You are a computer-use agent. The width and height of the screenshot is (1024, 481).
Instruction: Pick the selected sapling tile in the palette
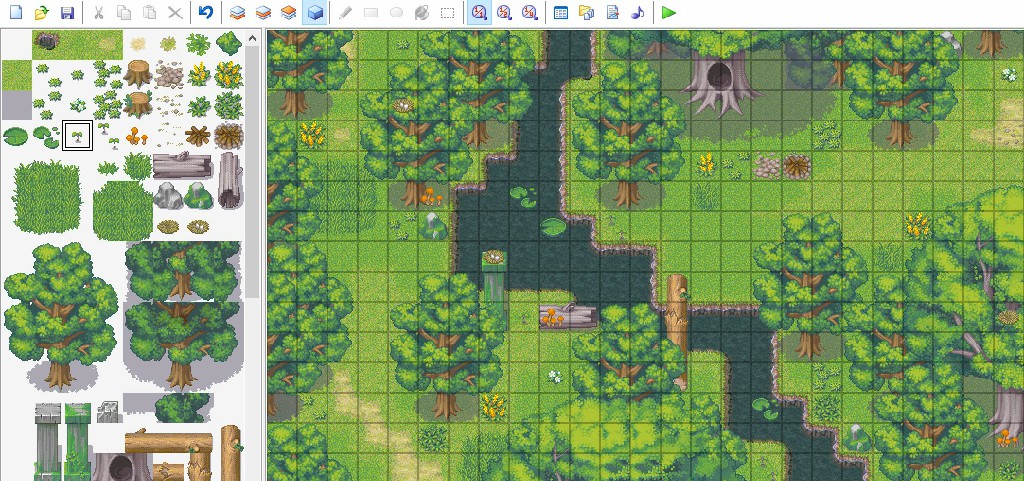coord(77,136)
